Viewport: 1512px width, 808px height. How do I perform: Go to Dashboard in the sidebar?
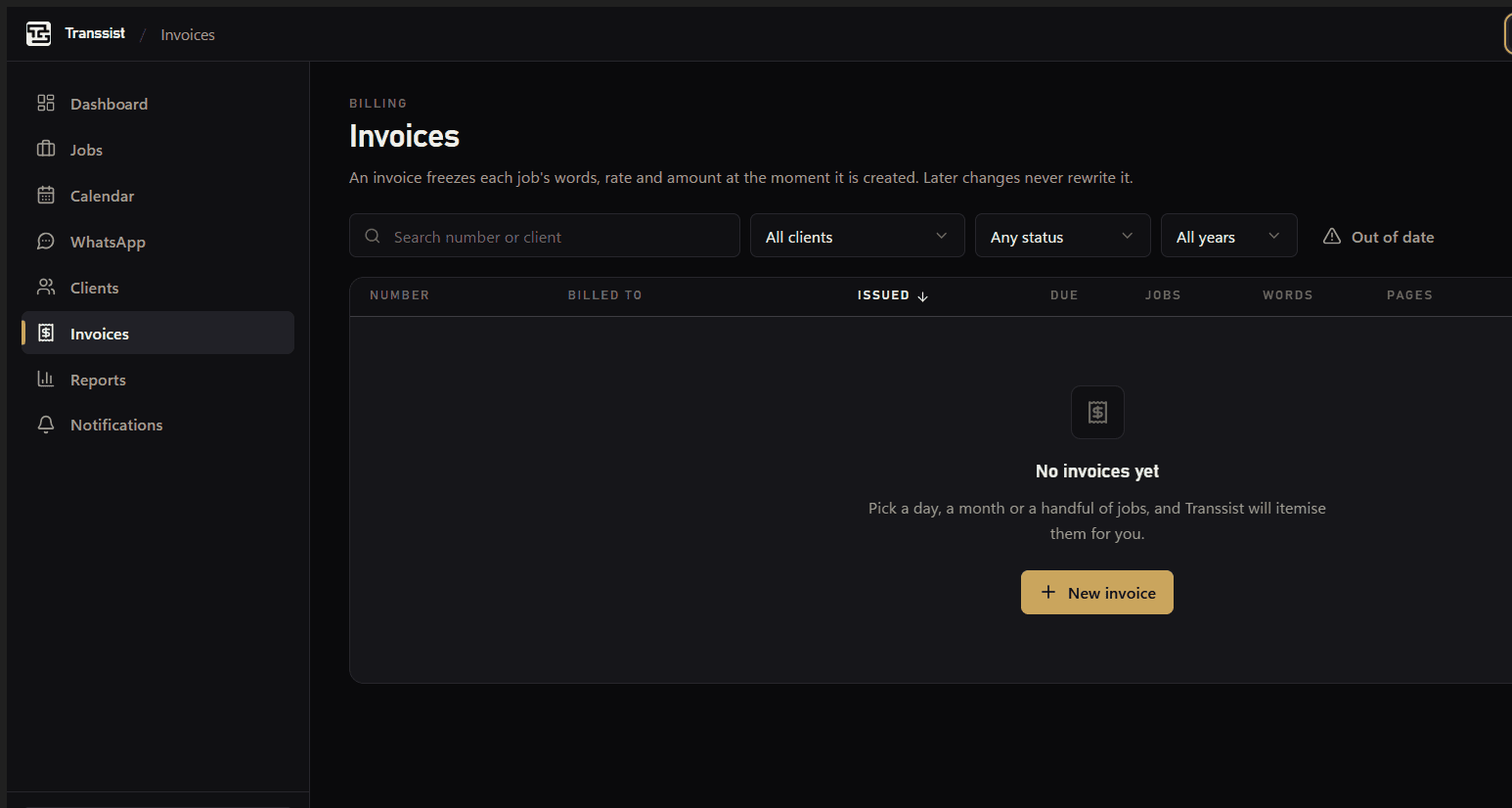click(157, 104)
